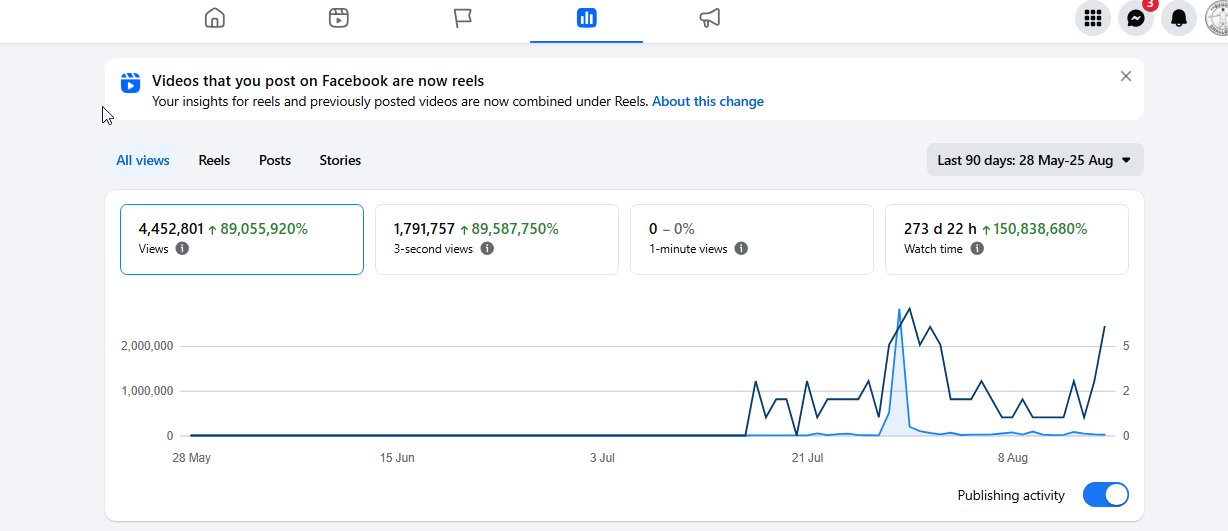Screen dimensions: 1228x531
Task: Click the reels icon in the banner
Action: [x=131, y=83]
